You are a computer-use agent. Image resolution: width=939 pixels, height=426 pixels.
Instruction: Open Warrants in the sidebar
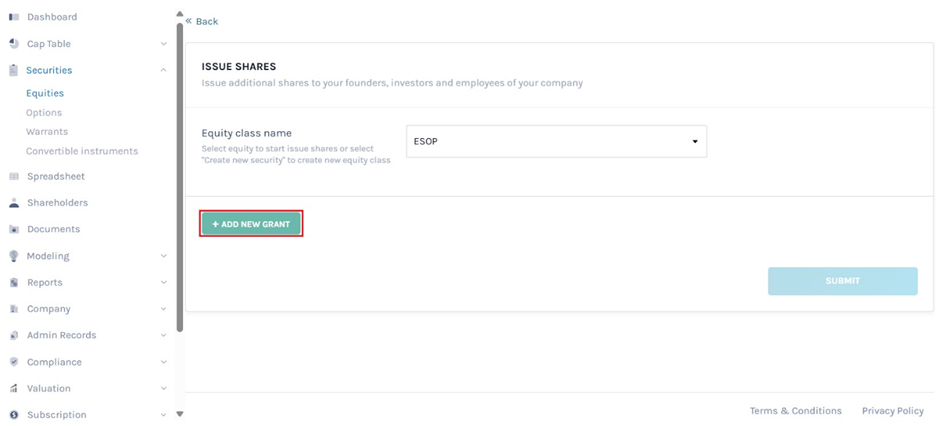[x=47, y=132]
